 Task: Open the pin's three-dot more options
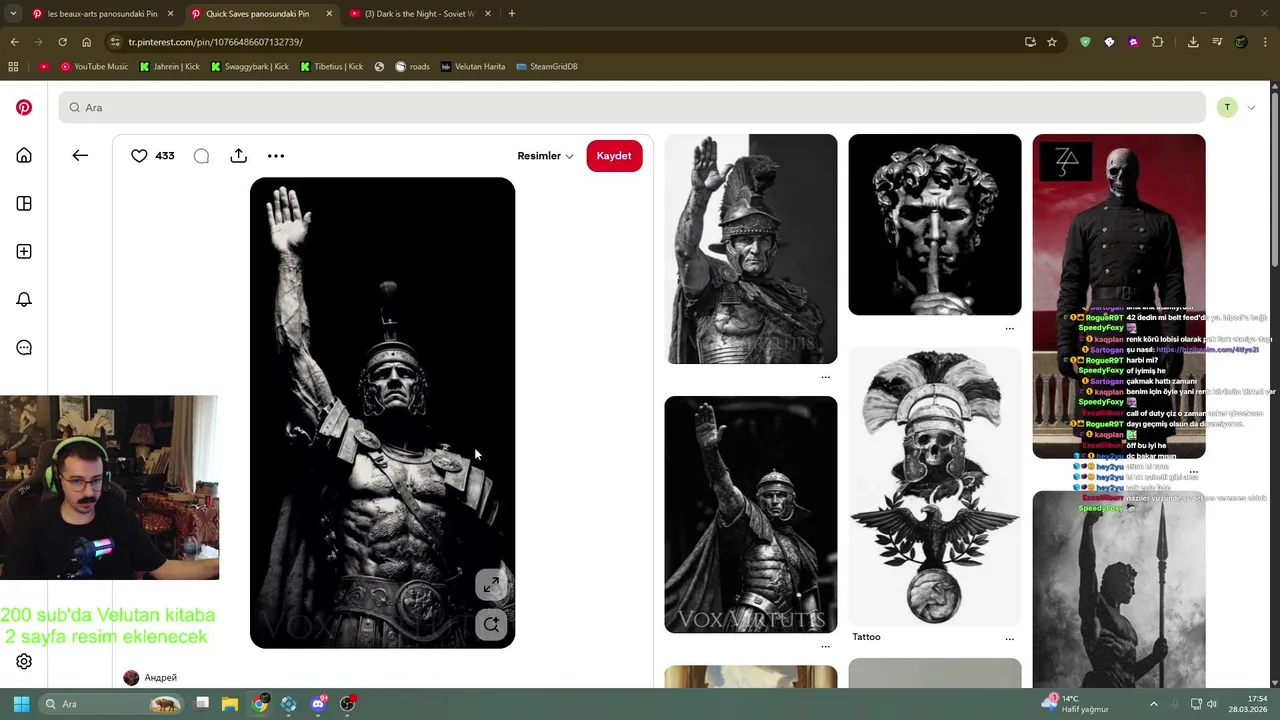click(276, 155)
